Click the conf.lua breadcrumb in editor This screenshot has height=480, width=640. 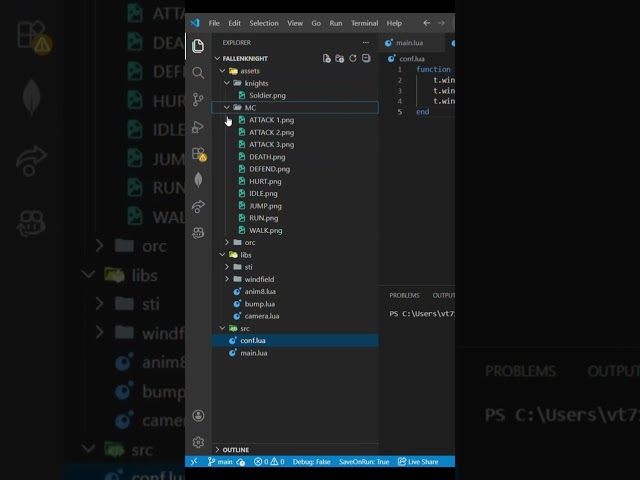tap(412, 59)
